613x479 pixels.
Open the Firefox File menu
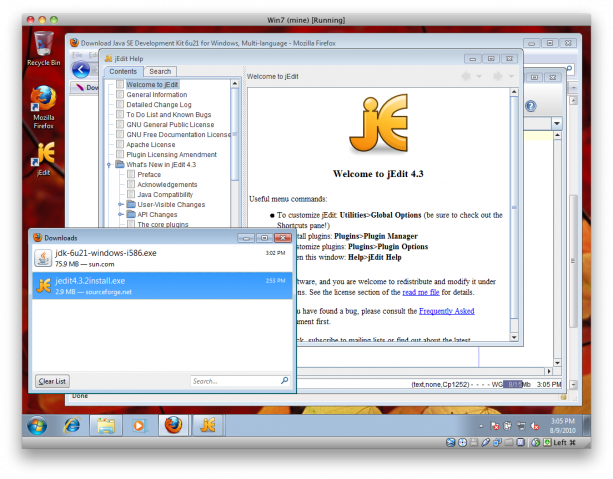tap(77, 55)
